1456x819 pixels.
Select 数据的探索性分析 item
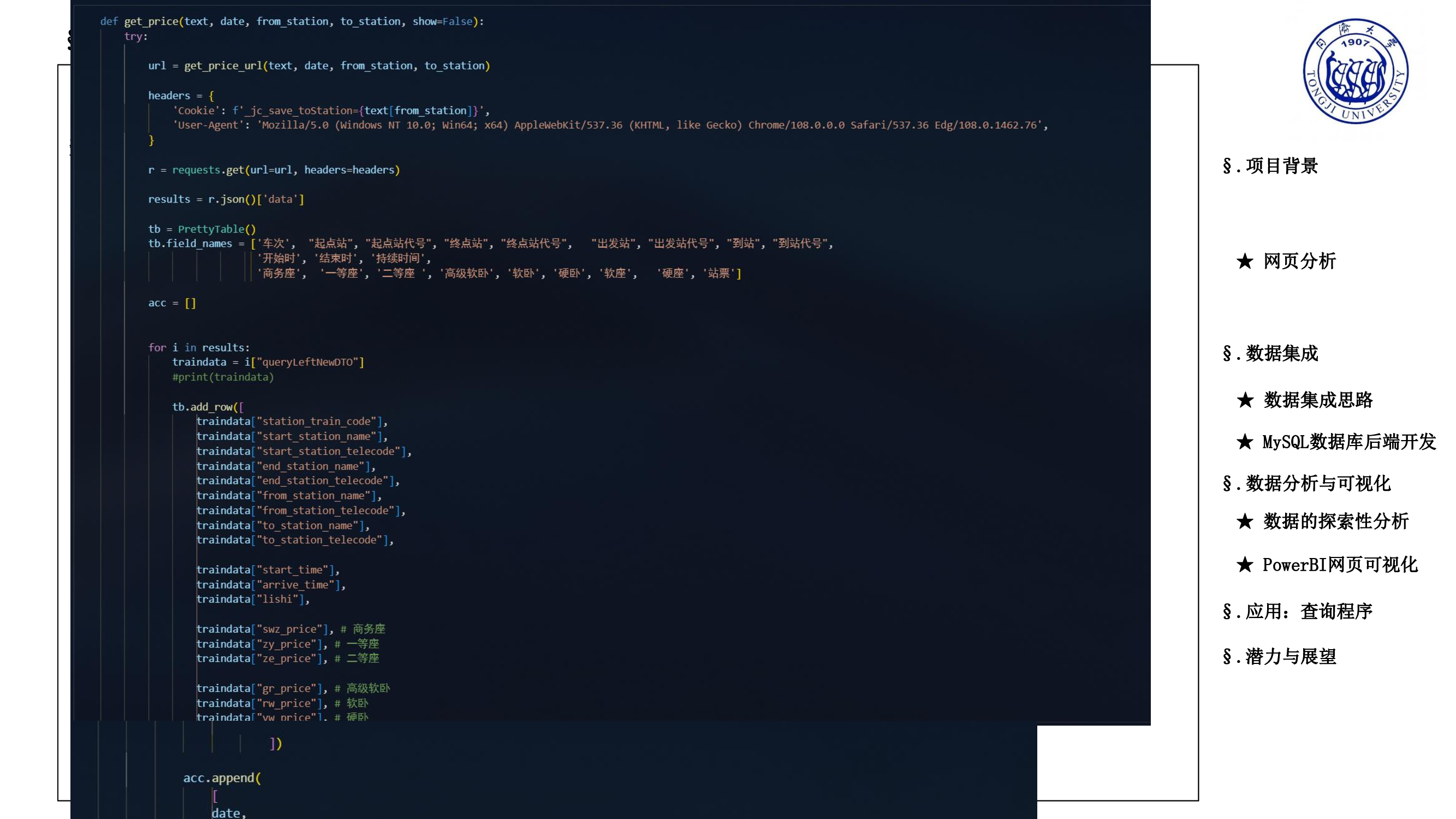(1335, 521)
